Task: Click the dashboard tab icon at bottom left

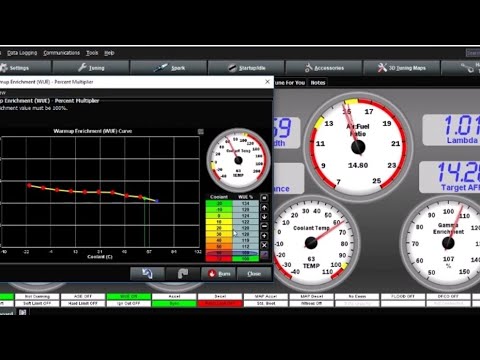Action: point(23,312)
